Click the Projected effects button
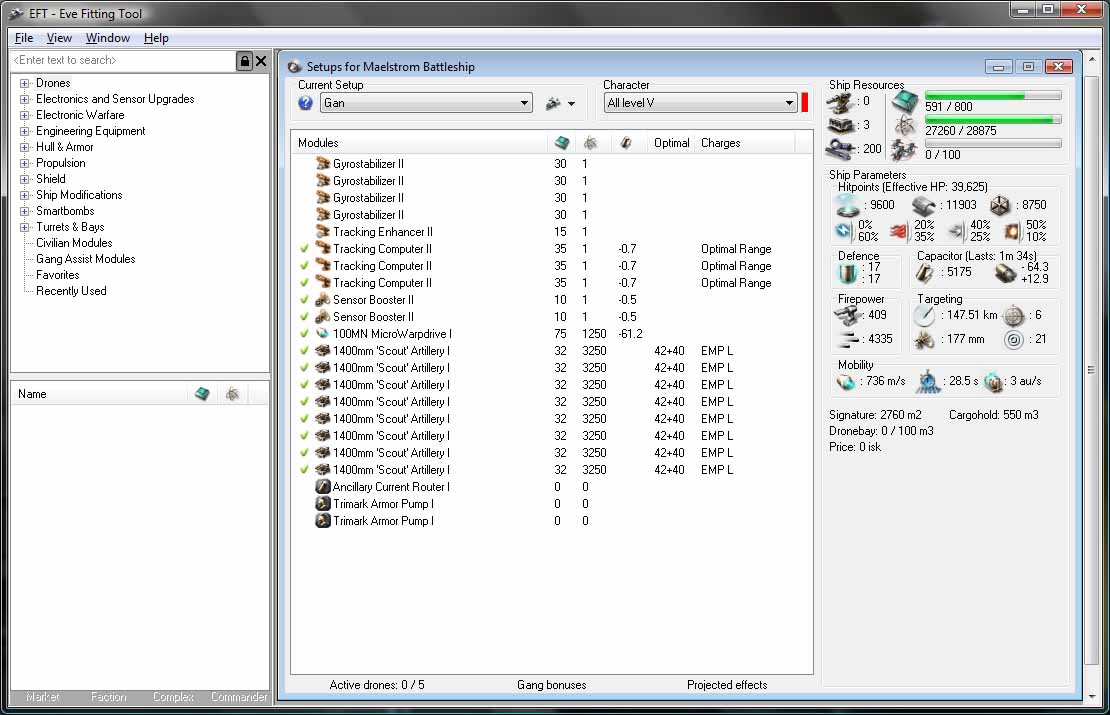This screenshot has width=1110, height=715. coord(727,685)
